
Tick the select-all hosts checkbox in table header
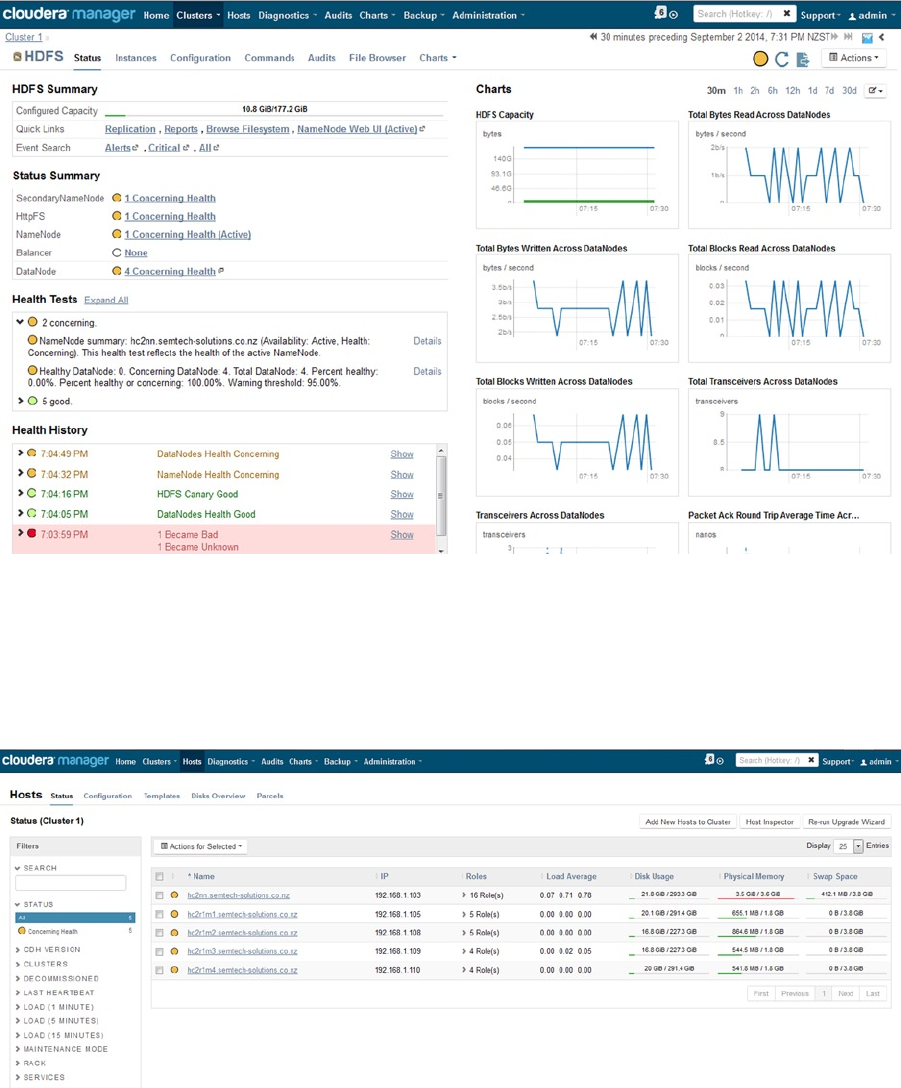160,876
